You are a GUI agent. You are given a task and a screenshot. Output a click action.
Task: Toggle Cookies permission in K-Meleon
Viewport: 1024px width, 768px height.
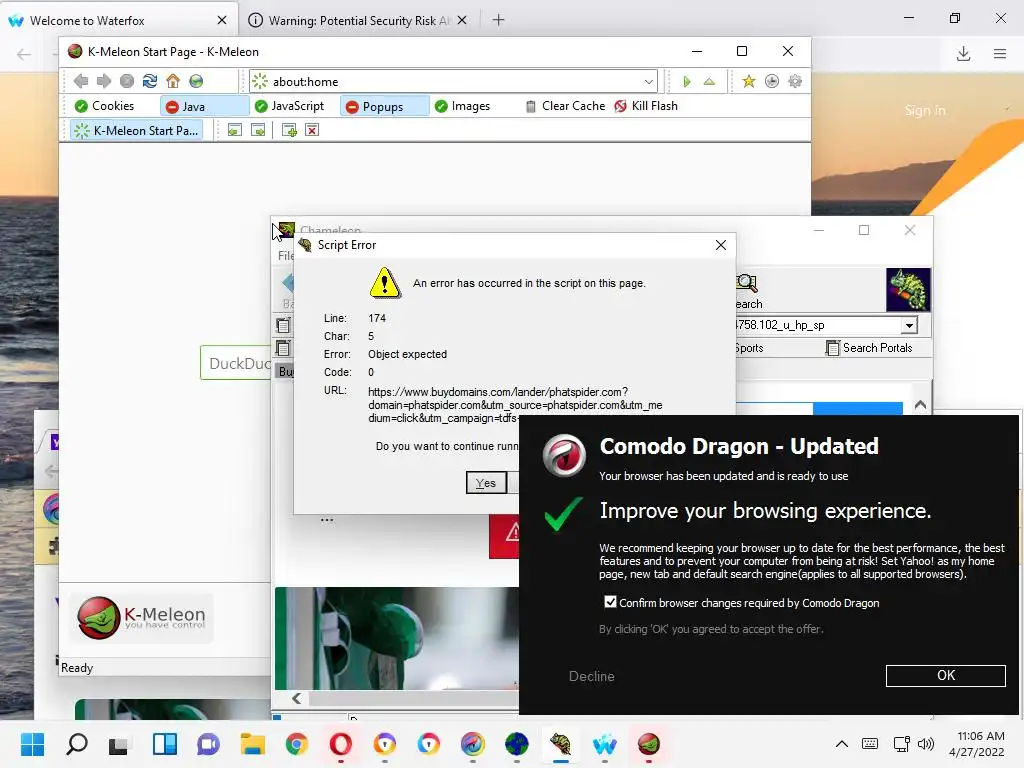click(104, 106)
